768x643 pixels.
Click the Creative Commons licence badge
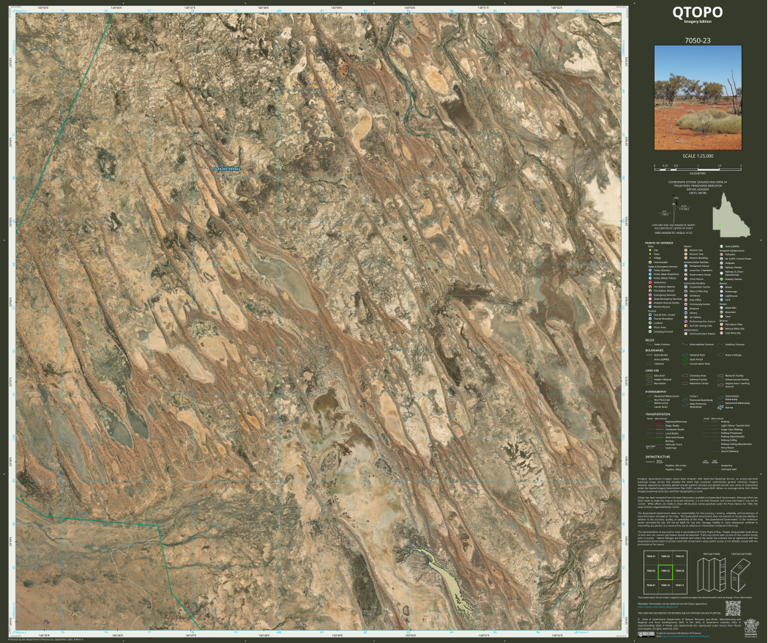pos(646,635)
